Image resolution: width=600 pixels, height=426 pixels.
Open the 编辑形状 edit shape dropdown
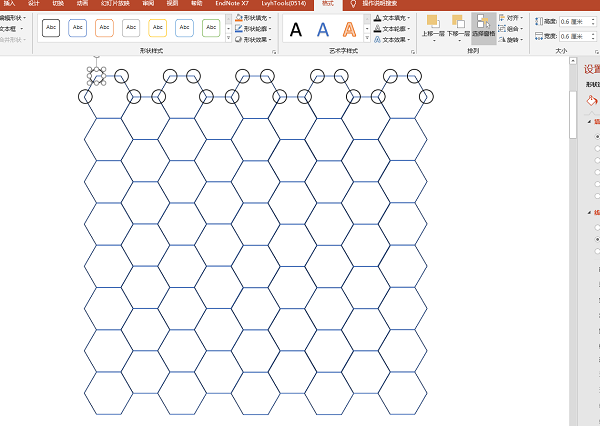13,18
